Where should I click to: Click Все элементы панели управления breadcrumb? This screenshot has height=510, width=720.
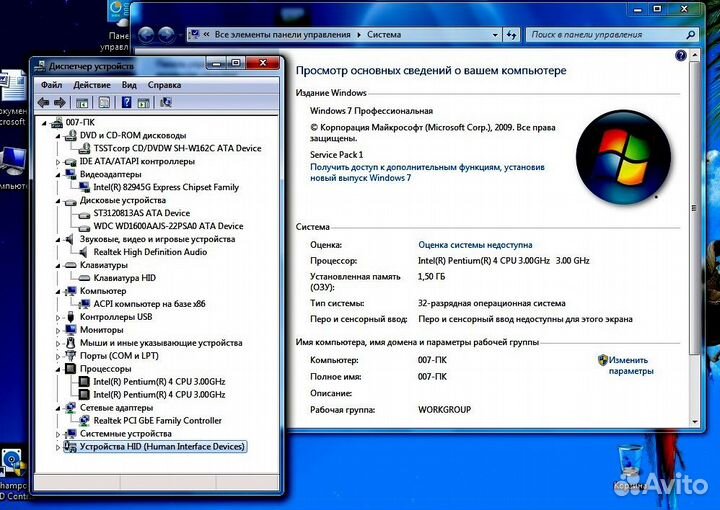(x=282, y=34)
